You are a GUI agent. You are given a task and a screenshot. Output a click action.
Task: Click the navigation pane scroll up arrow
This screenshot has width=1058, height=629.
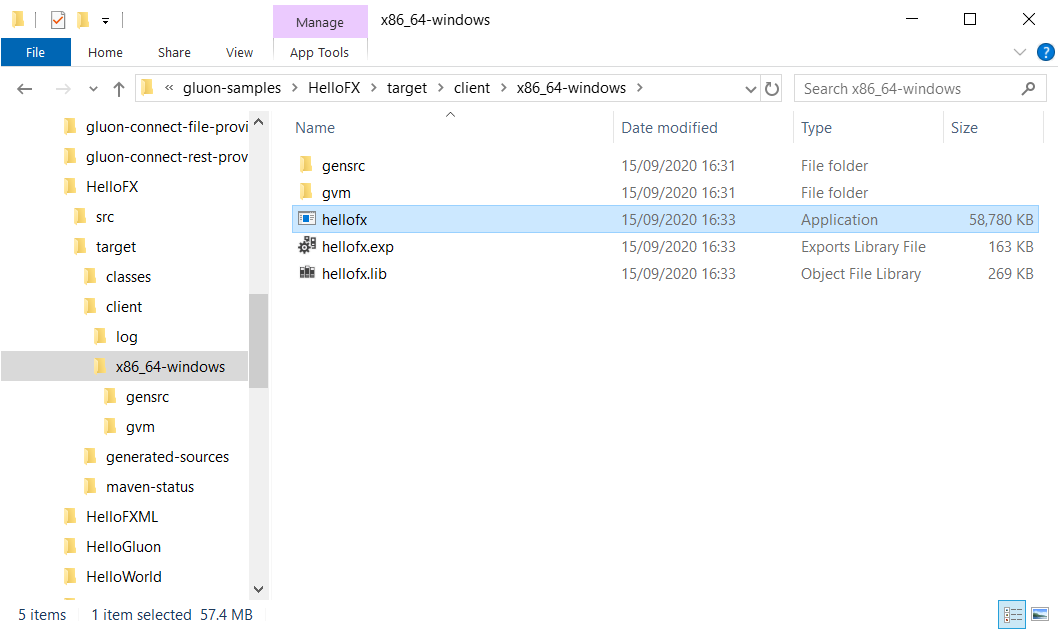click(x=258, y=122)
